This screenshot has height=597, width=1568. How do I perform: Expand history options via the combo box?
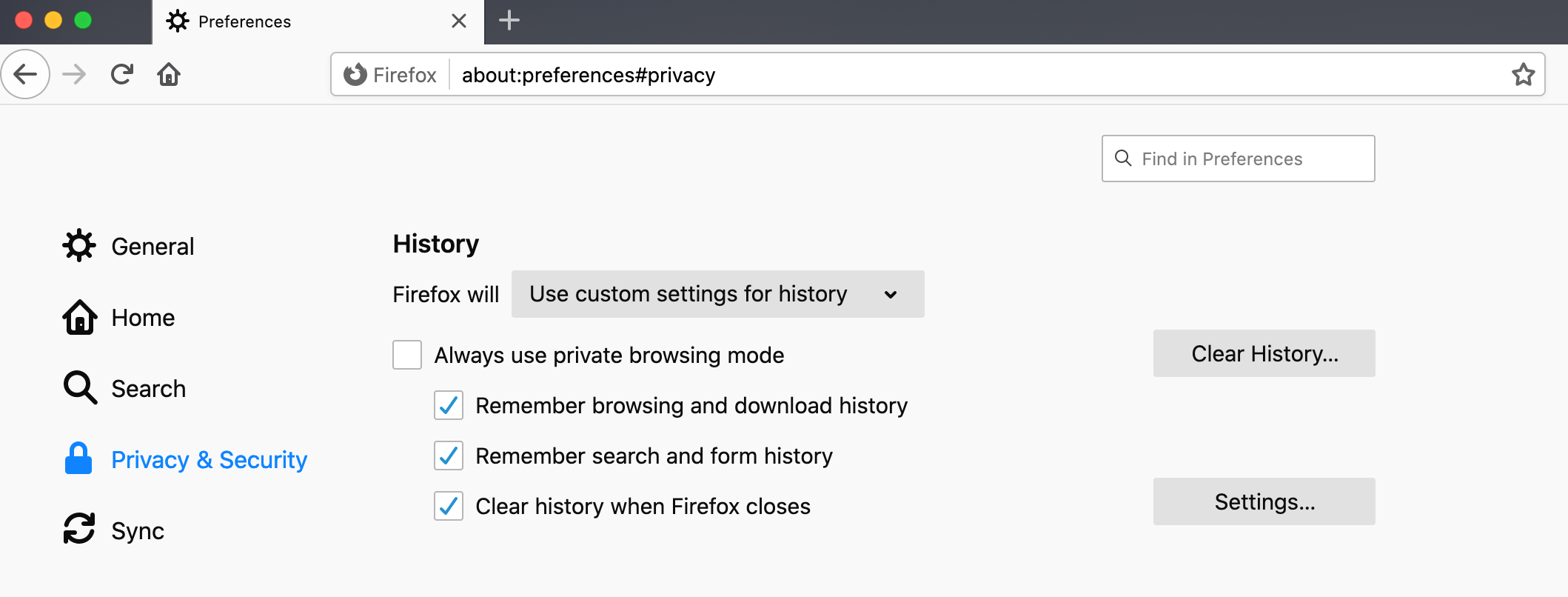click(717, 294)
